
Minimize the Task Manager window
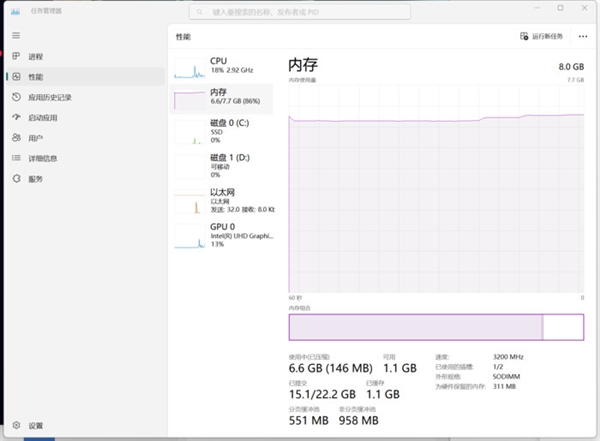point(537,8)
